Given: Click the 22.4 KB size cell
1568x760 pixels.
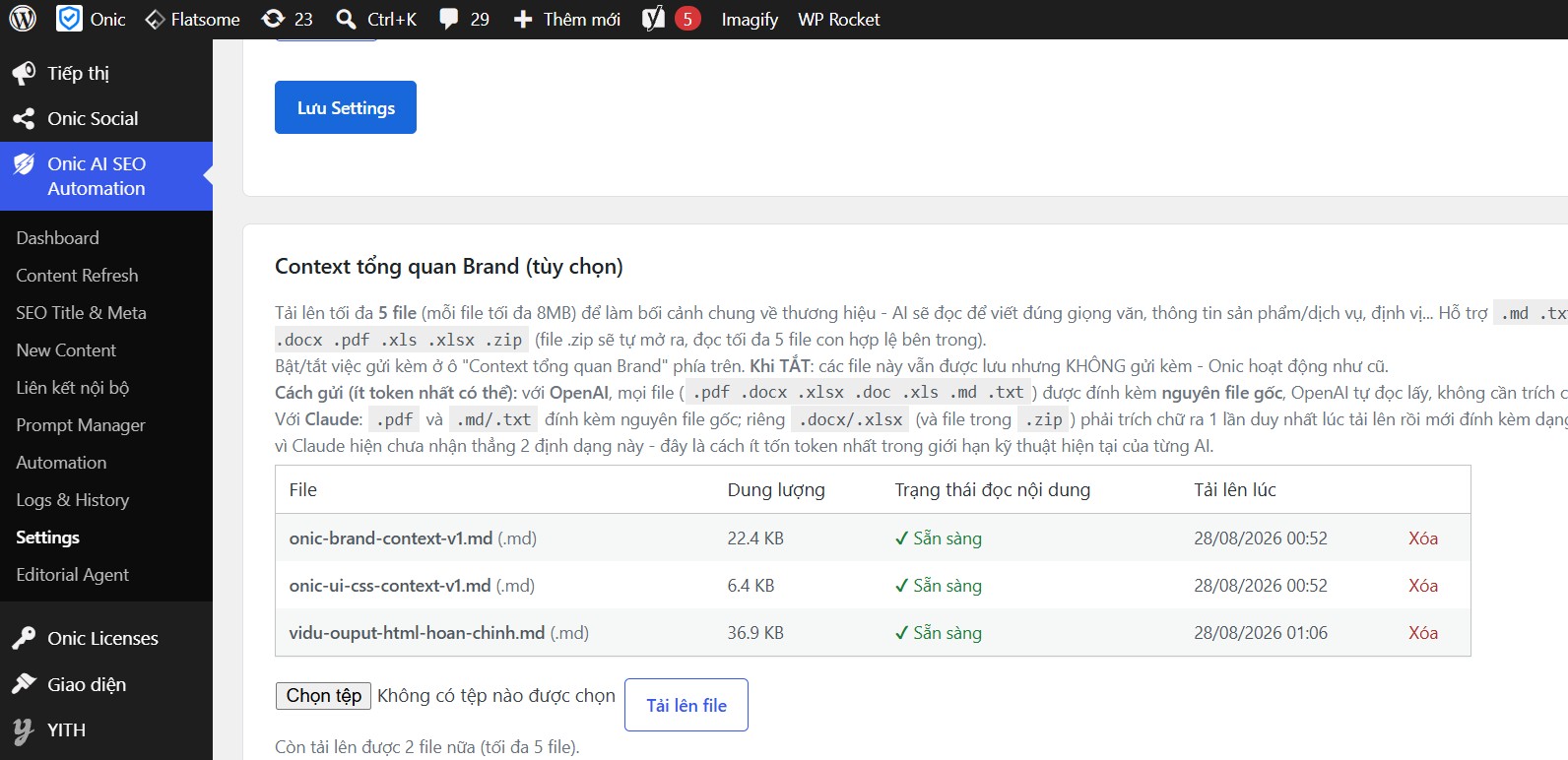Looking at the screenshot, I should (755, 538).
